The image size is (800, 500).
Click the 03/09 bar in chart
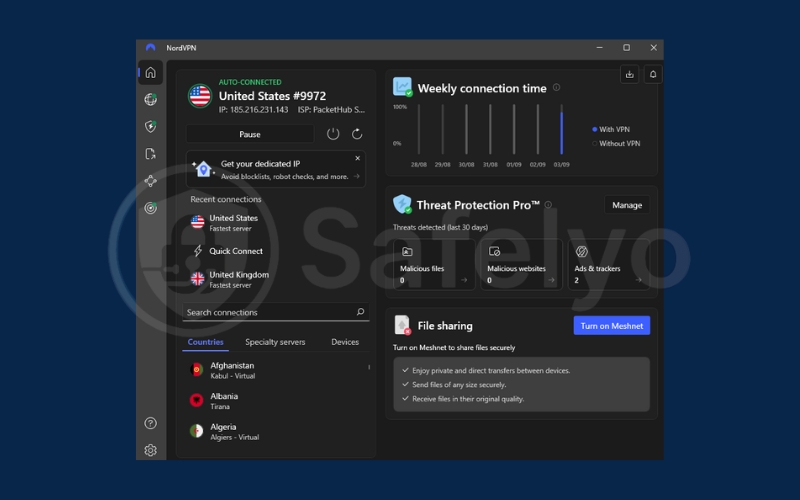[x=562, y=129]
